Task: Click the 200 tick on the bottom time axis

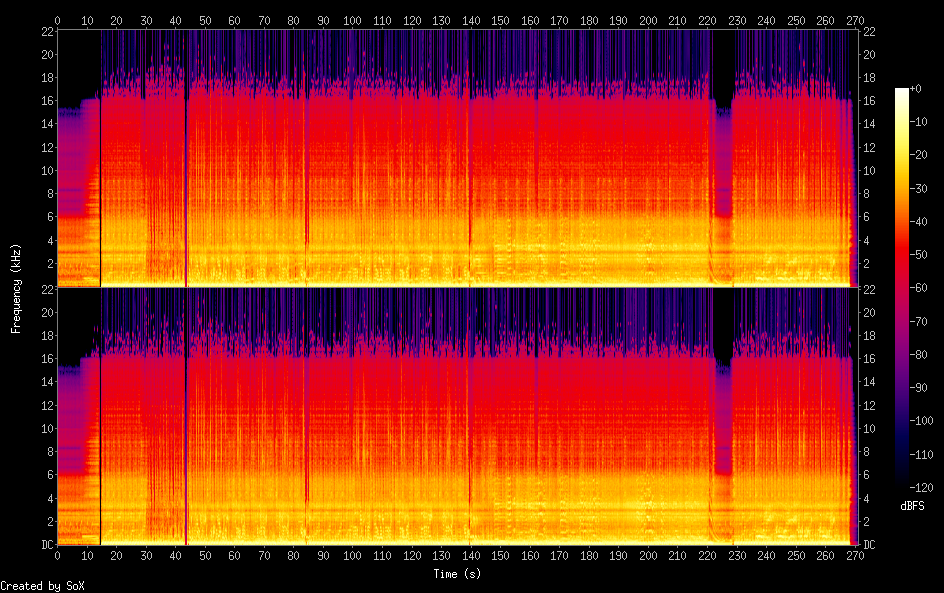Action: 649,555
